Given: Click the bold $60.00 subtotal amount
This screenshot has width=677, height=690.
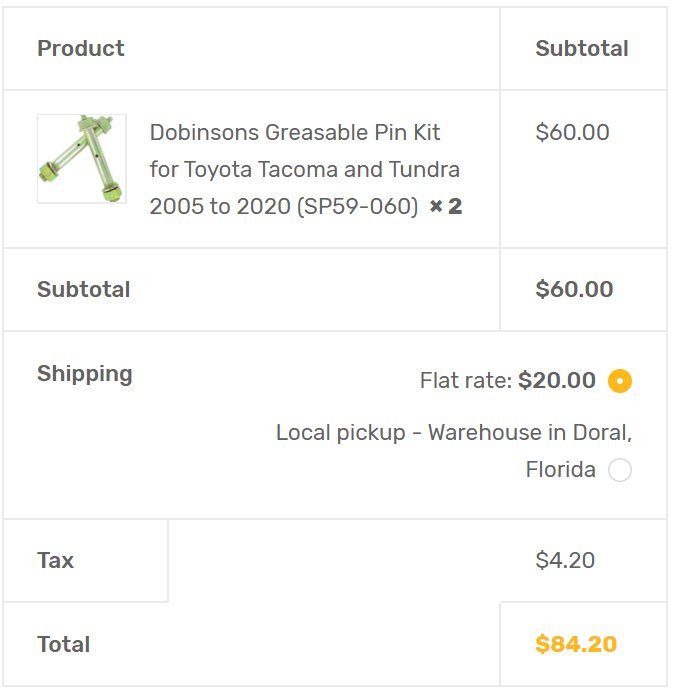Looking at the screenshot, I should click(x=574, y=289).
